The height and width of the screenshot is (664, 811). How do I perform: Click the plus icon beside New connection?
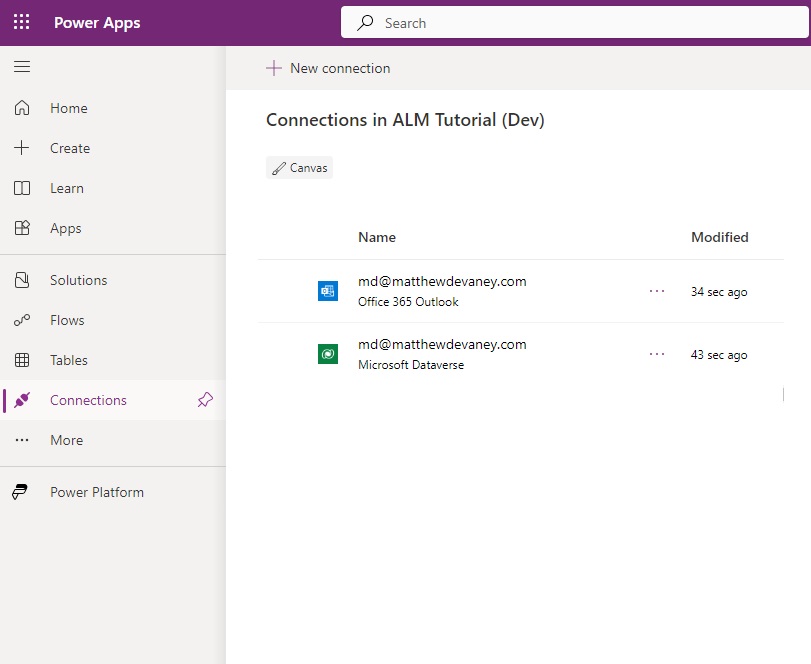274,68
